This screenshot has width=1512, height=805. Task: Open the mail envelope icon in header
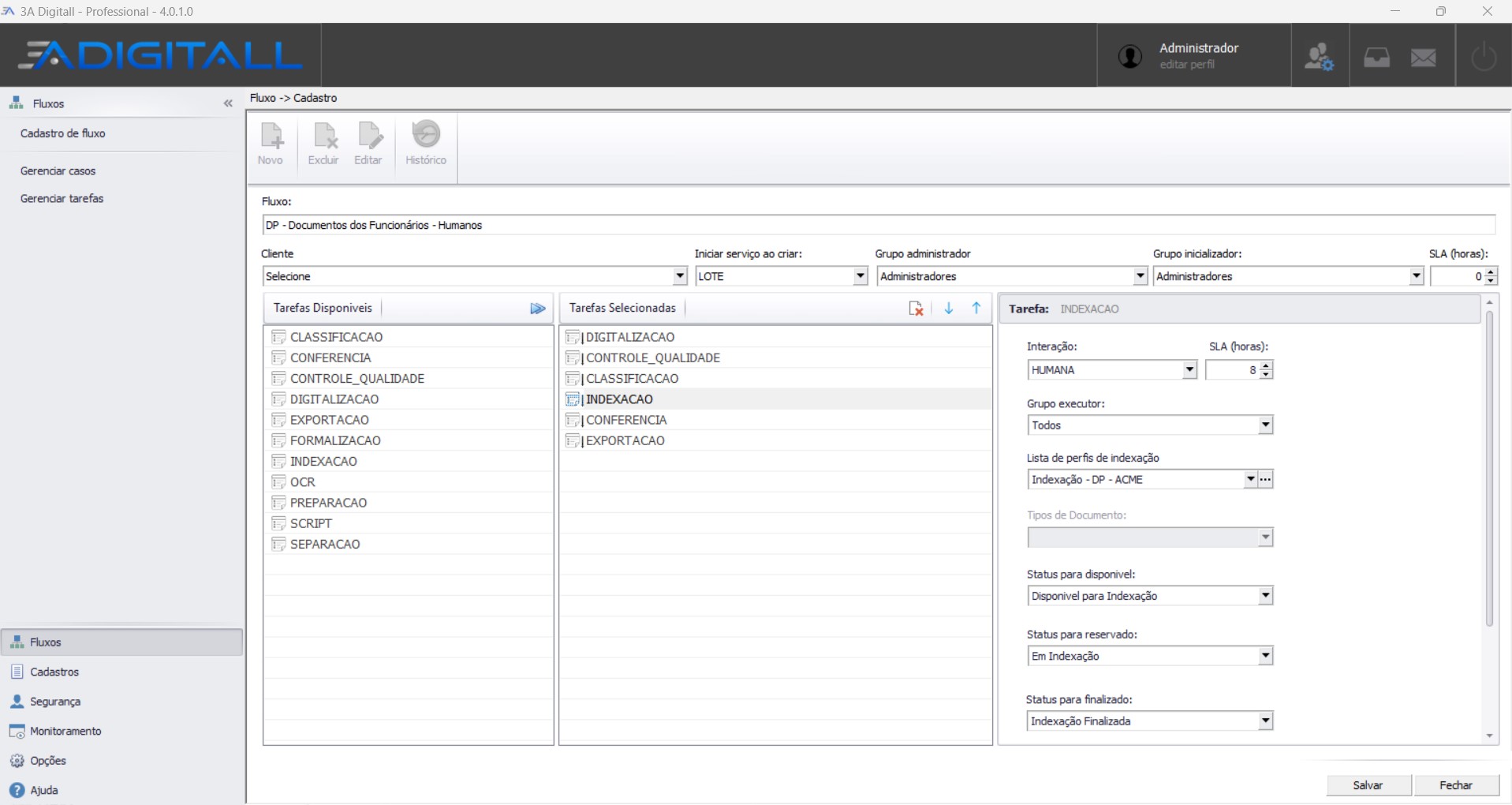(1424, 58)
